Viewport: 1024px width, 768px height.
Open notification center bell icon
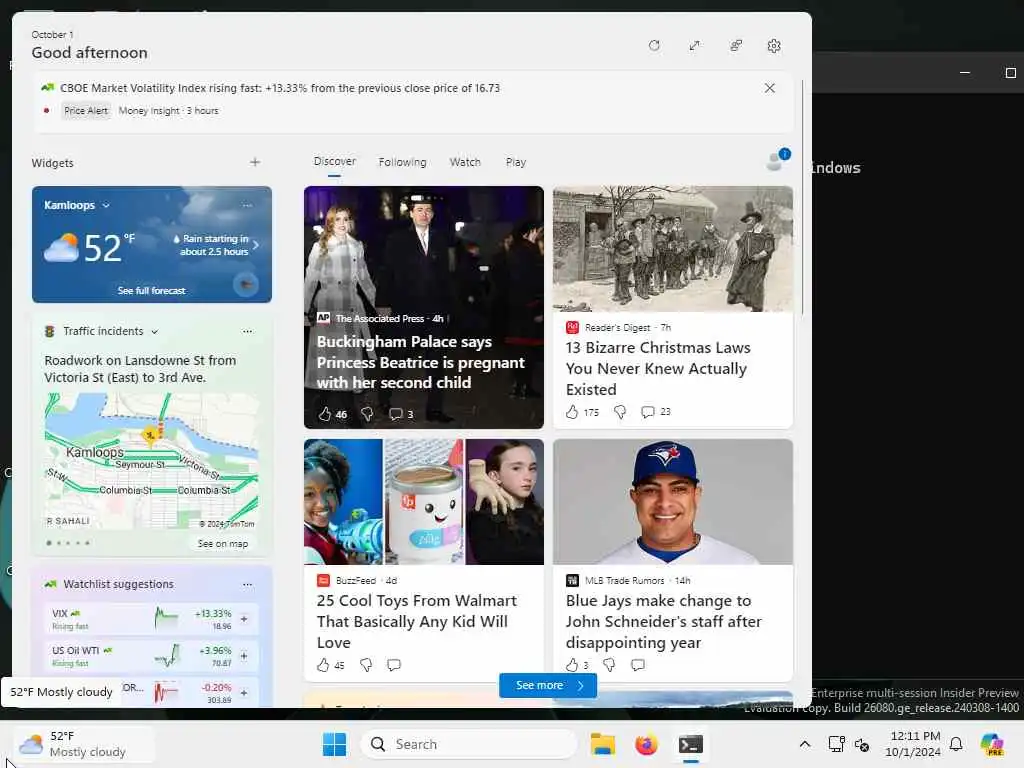pos(956,744)
